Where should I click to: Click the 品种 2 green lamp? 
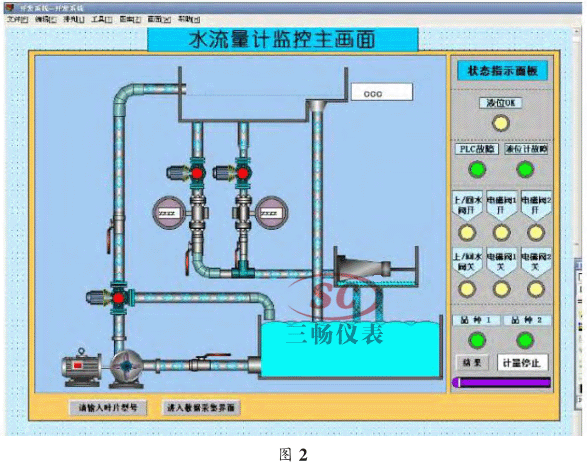[525, 340]
